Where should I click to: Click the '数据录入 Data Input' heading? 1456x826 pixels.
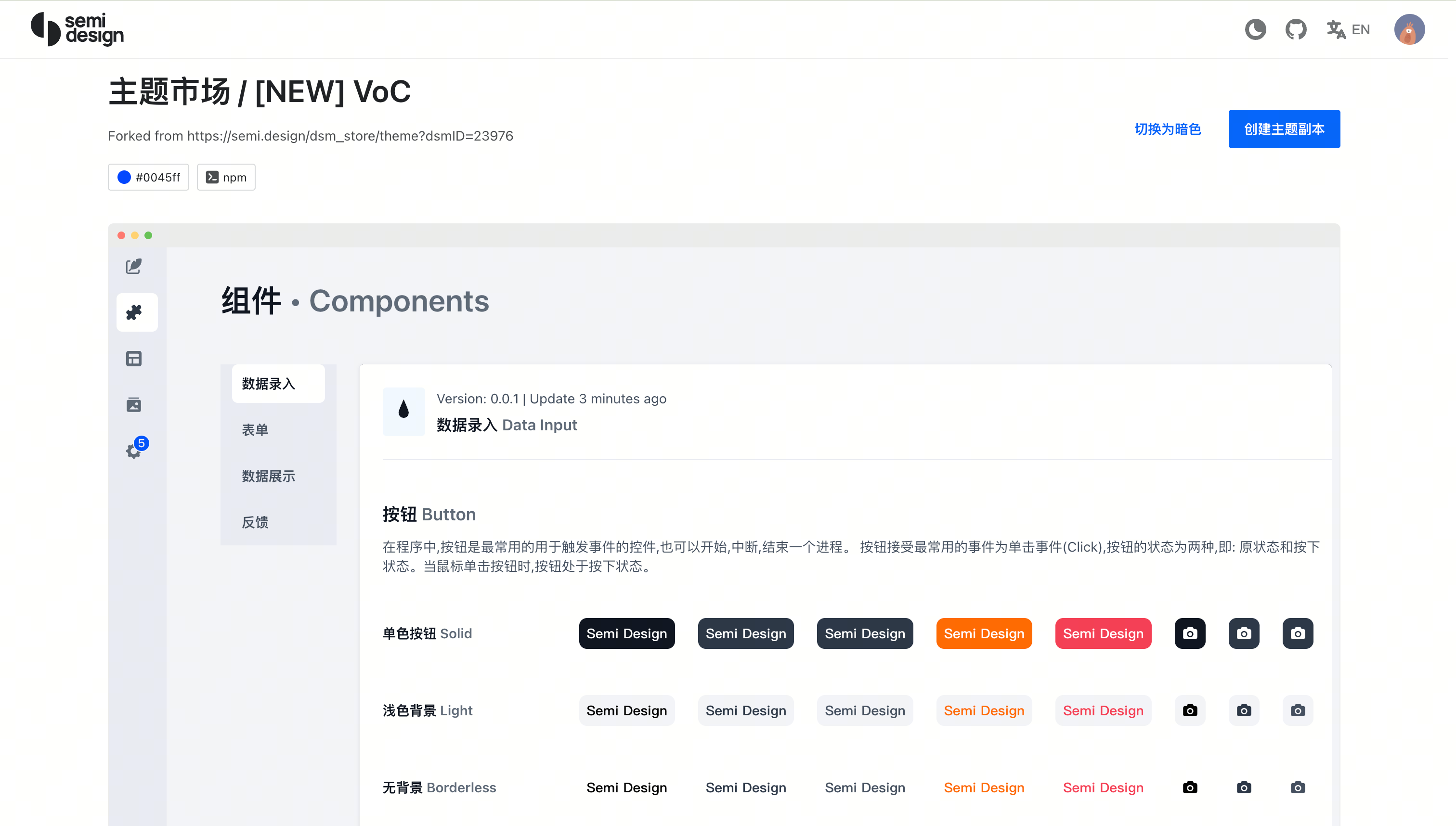pyautogui.click(x=507, y=425)
